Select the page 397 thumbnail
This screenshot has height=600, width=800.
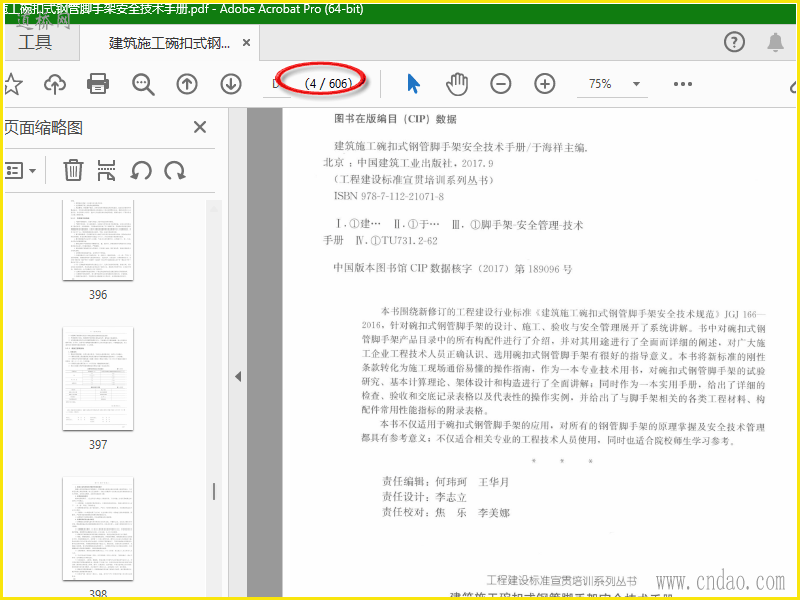[x=98, y=379]
